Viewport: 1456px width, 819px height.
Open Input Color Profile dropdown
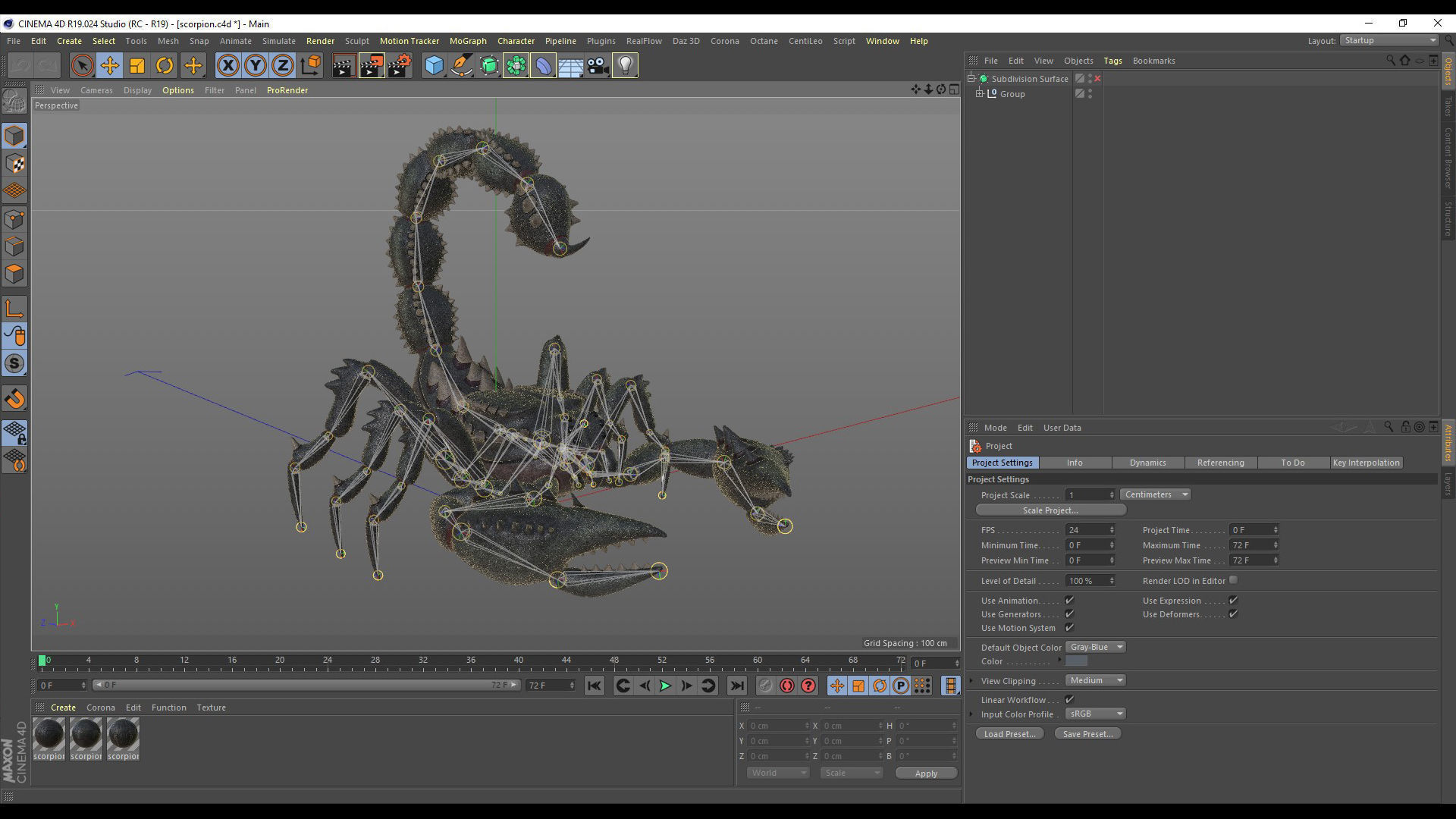coord(1095,714)
